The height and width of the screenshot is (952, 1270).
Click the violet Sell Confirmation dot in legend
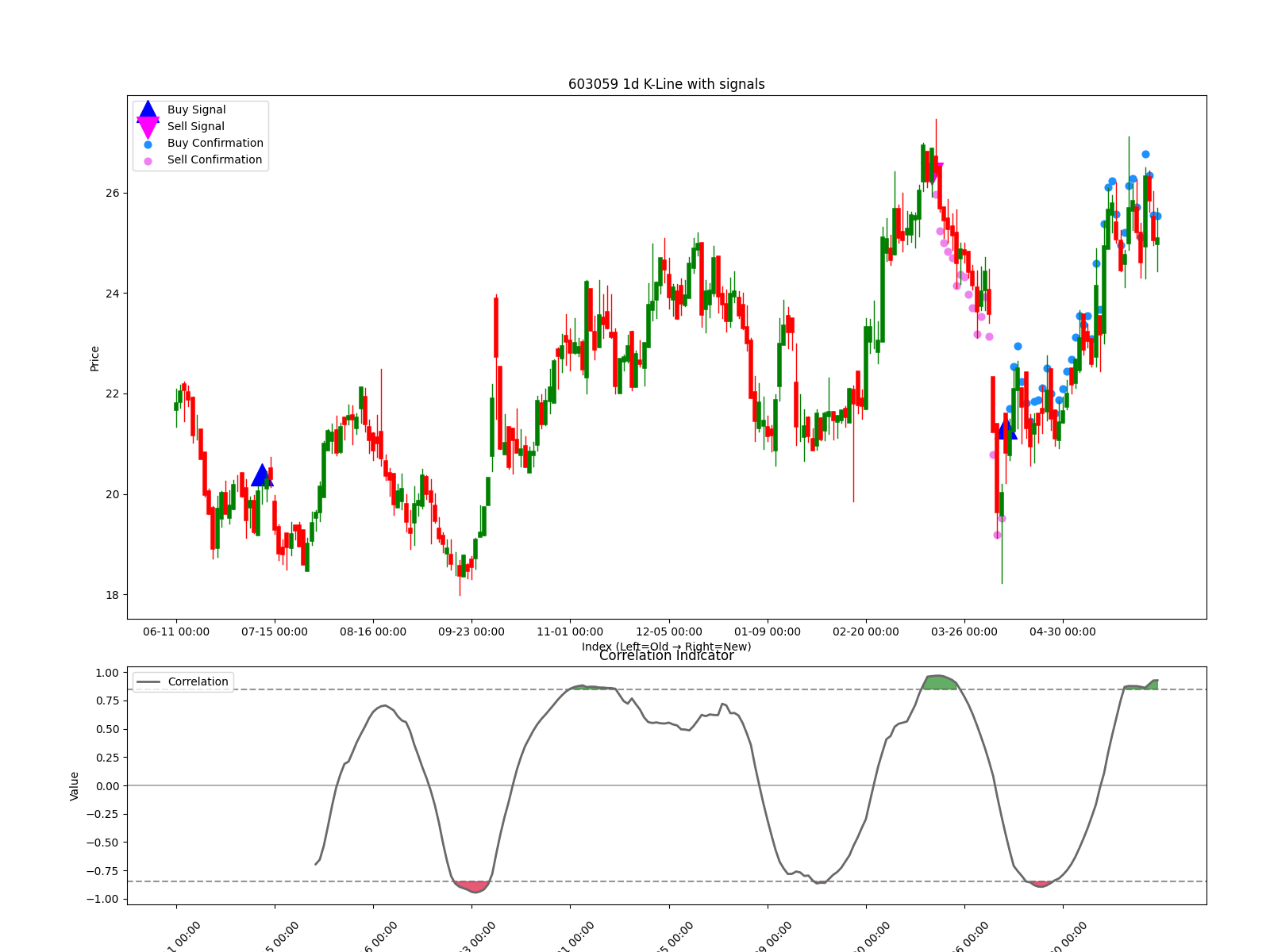click(x=148, y=161)
